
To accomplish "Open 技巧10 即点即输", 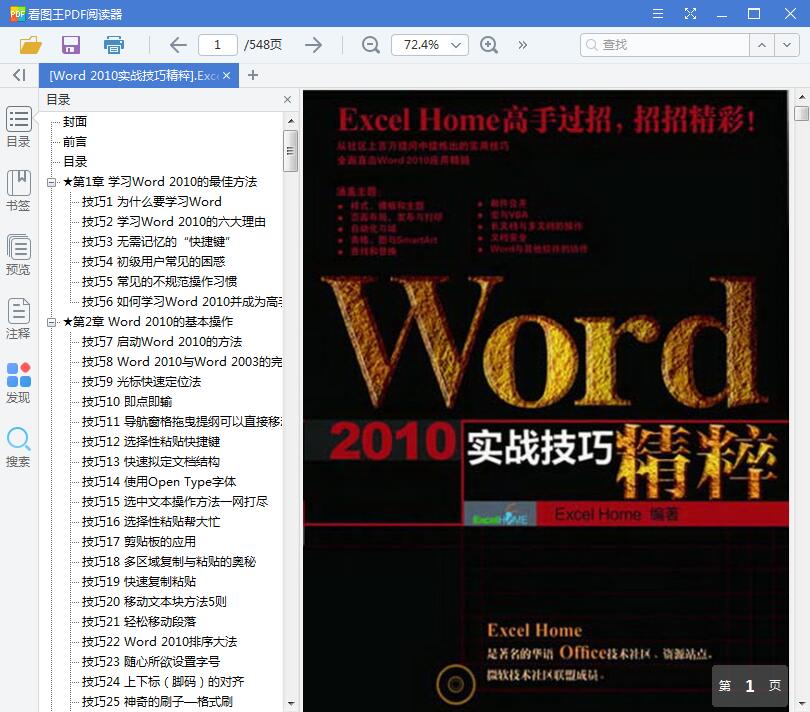I will [x=127, y=401].
